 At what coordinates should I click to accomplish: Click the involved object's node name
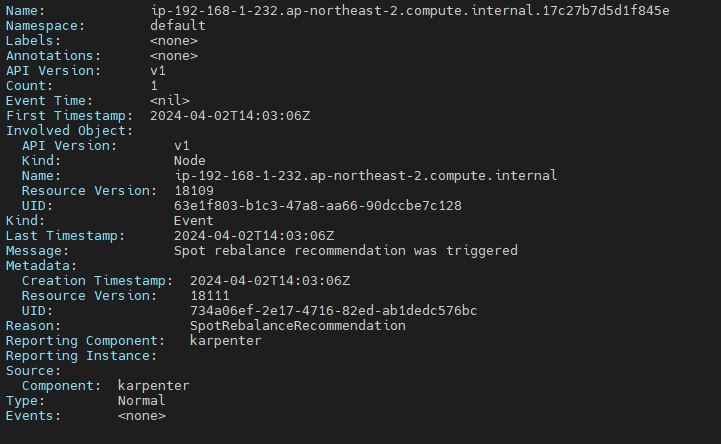(x=365, y=175)
